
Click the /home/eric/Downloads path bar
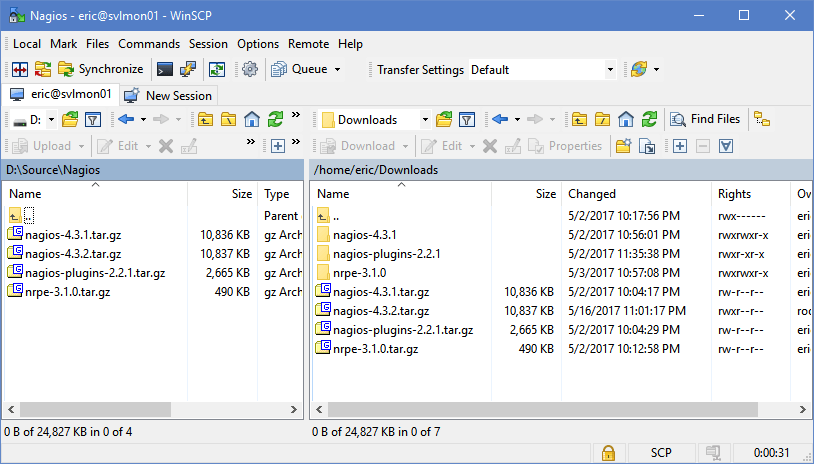(x=561, y=170)
